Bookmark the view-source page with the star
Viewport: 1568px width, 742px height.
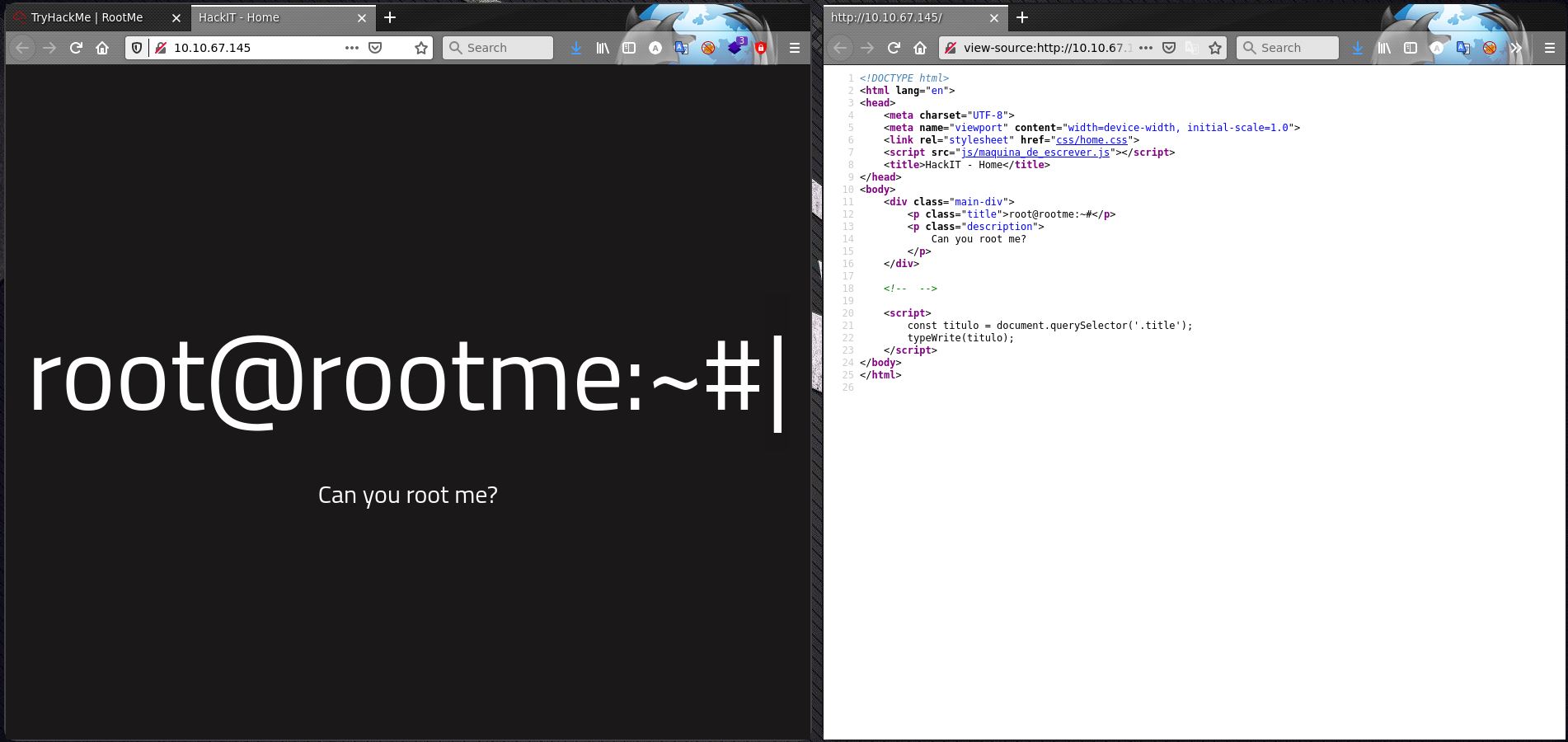pos(1215,48)
